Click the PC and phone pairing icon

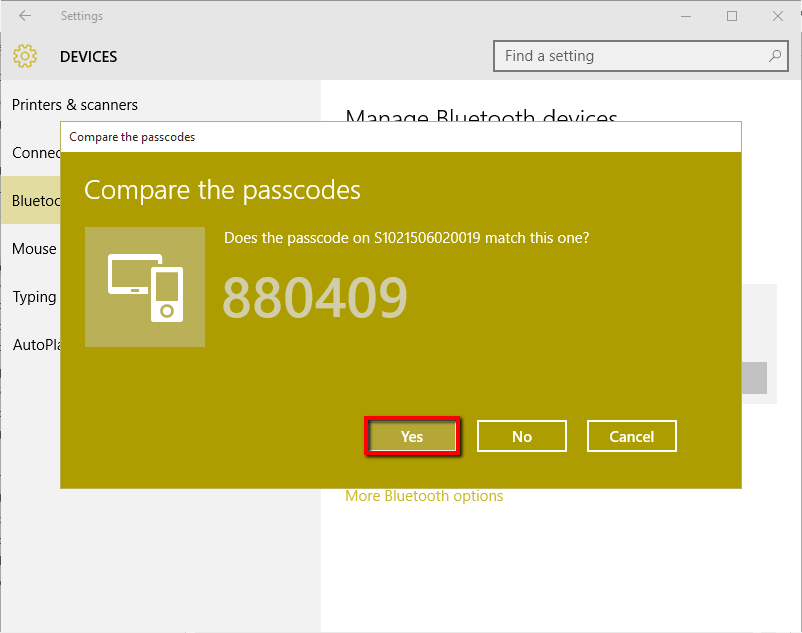(144, 287)
